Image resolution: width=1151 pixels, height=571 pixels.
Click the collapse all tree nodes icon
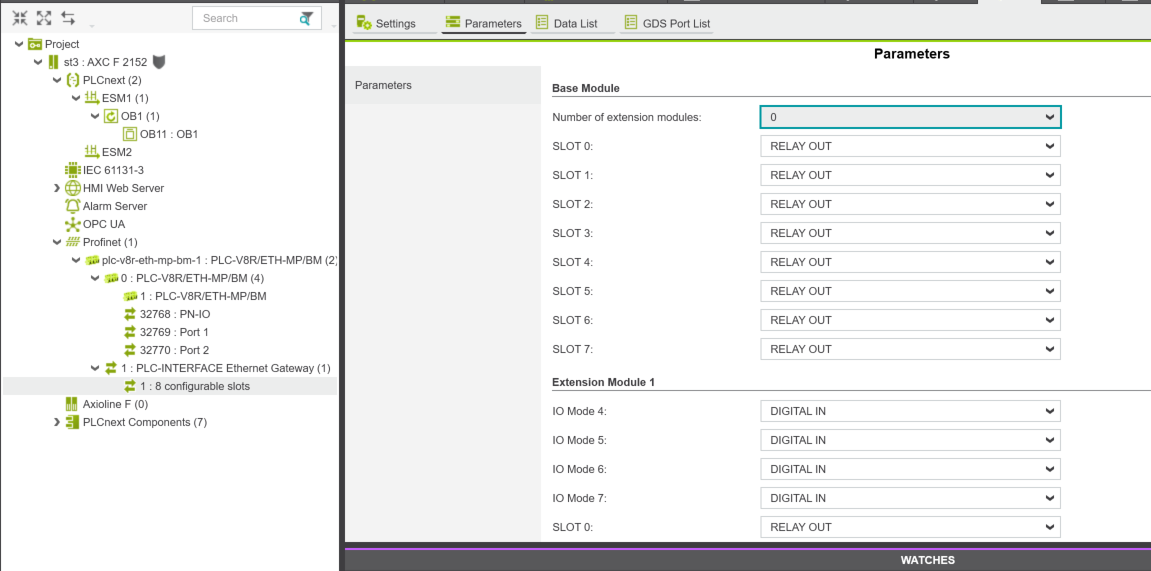20,18
